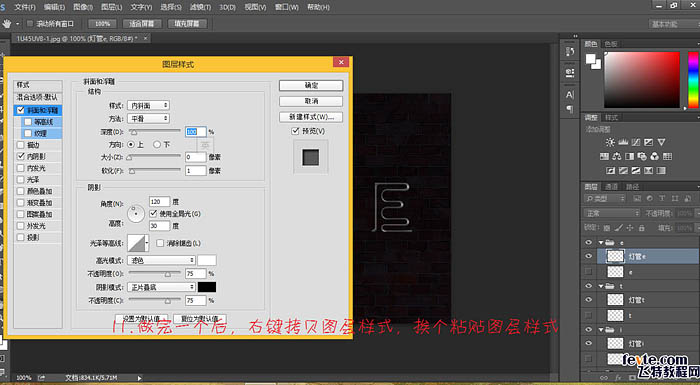Click the 取消 button
700x385 pixels.
311,101
